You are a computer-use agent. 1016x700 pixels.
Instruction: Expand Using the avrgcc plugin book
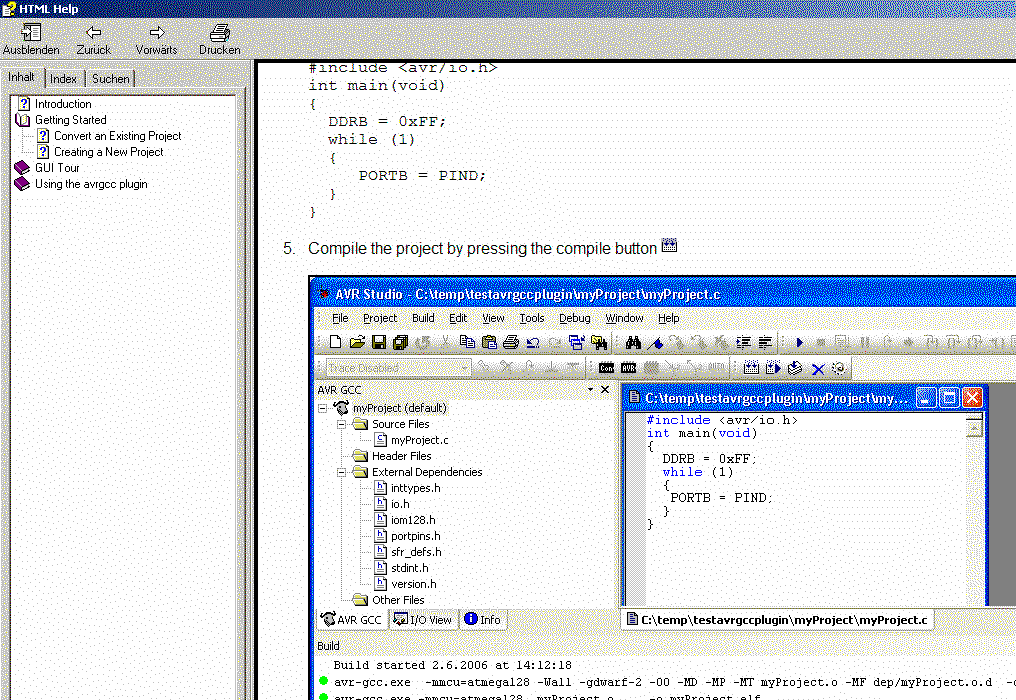[91, 184]
